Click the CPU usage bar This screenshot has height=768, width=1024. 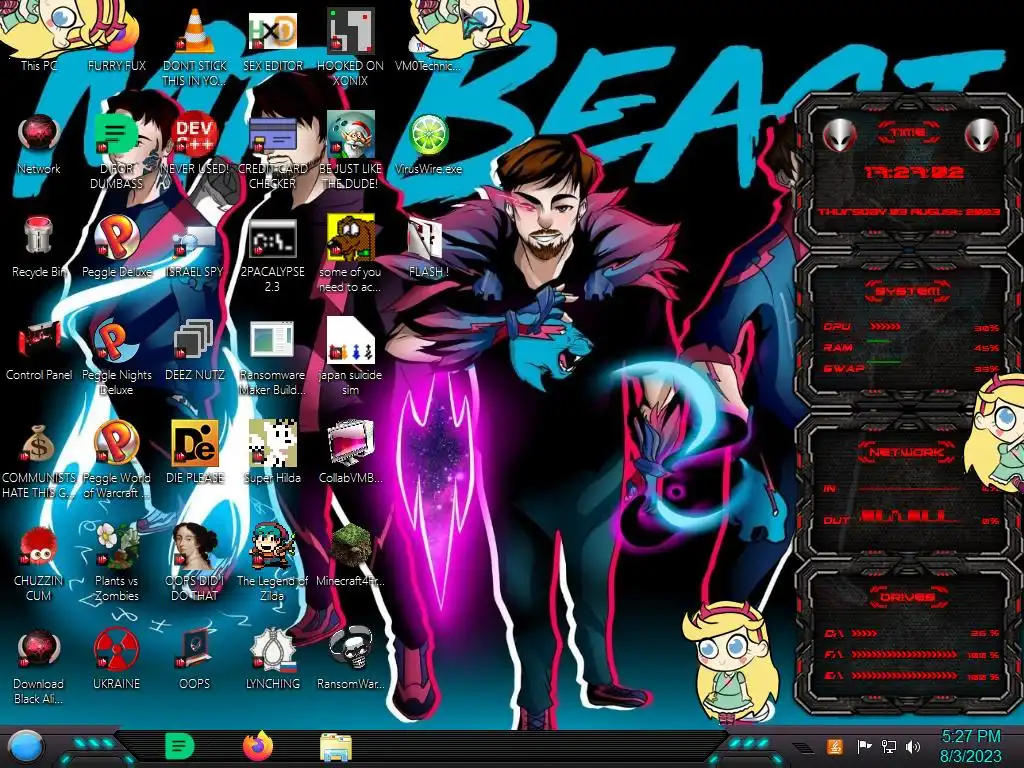885,327
